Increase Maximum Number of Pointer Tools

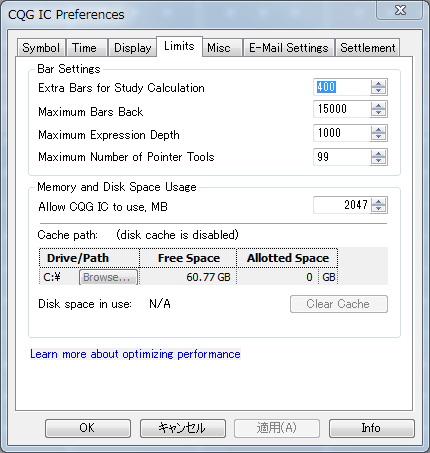tap(378, 153)
